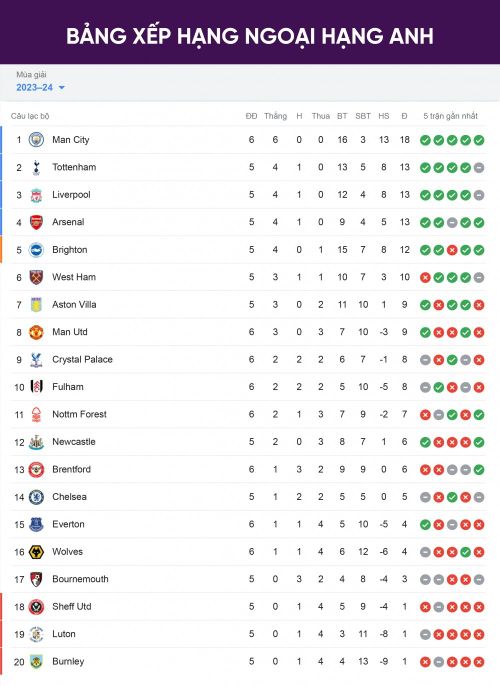Click the Newcastle club crest
Image resolution: width=500 pixels, height=686 pixels.
pos(36,442)
